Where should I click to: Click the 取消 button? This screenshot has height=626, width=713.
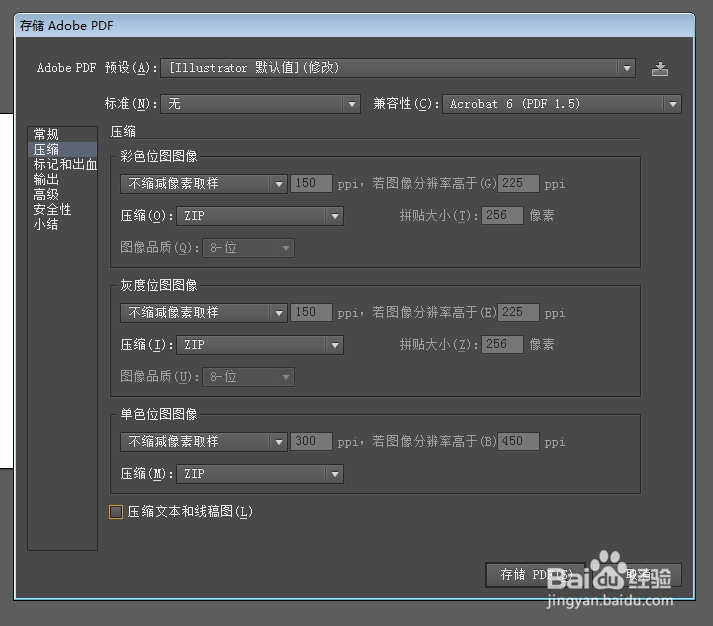pyautogui.click(x=639, y=575)
